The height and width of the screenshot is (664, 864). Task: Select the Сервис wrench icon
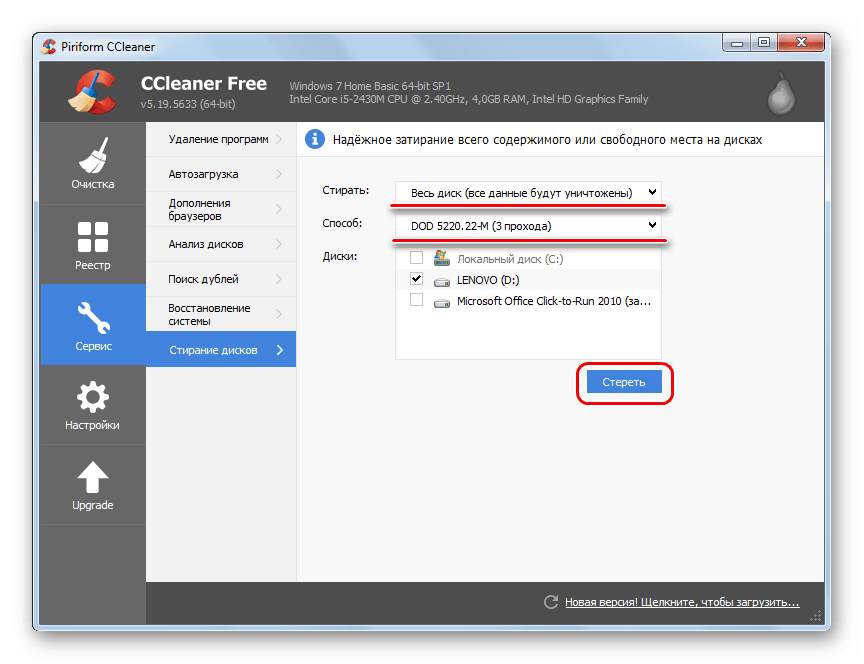coord(92,317)
